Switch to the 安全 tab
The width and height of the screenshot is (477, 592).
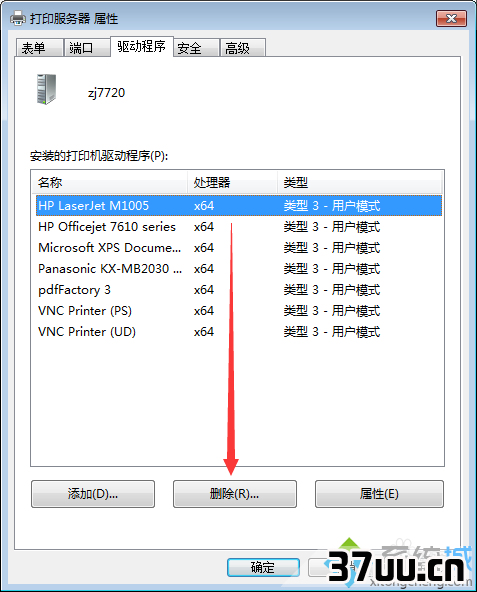click(x=196, y=48)
